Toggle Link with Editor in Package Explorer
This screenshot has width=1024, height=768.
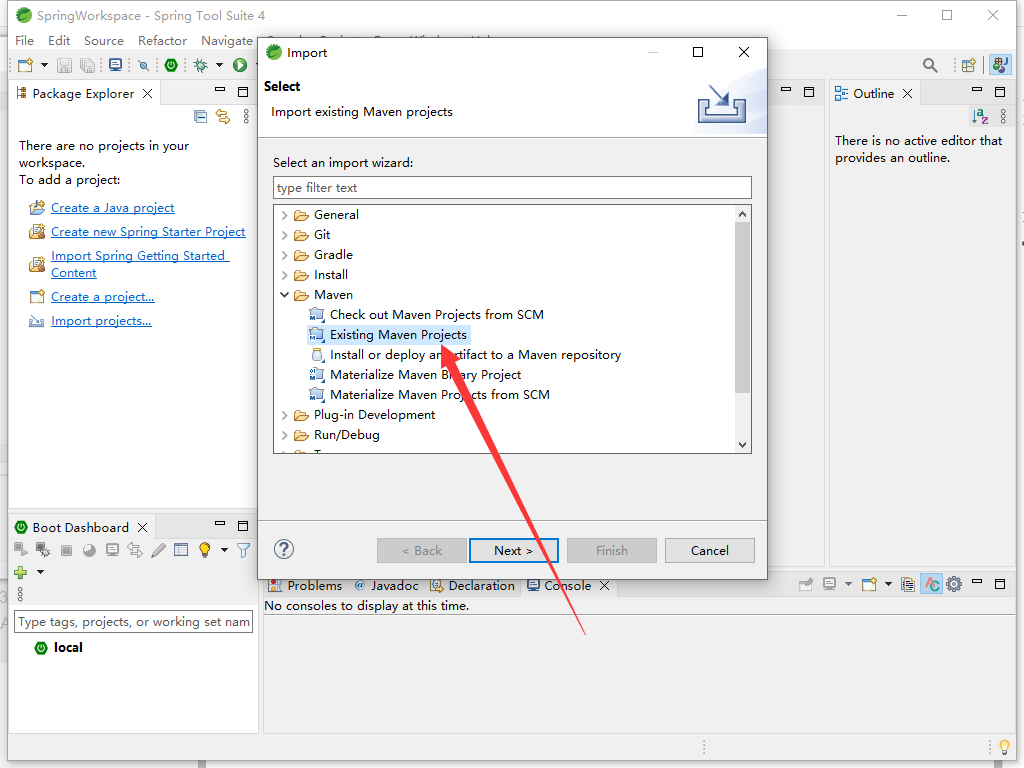click(x=223, y=117)
